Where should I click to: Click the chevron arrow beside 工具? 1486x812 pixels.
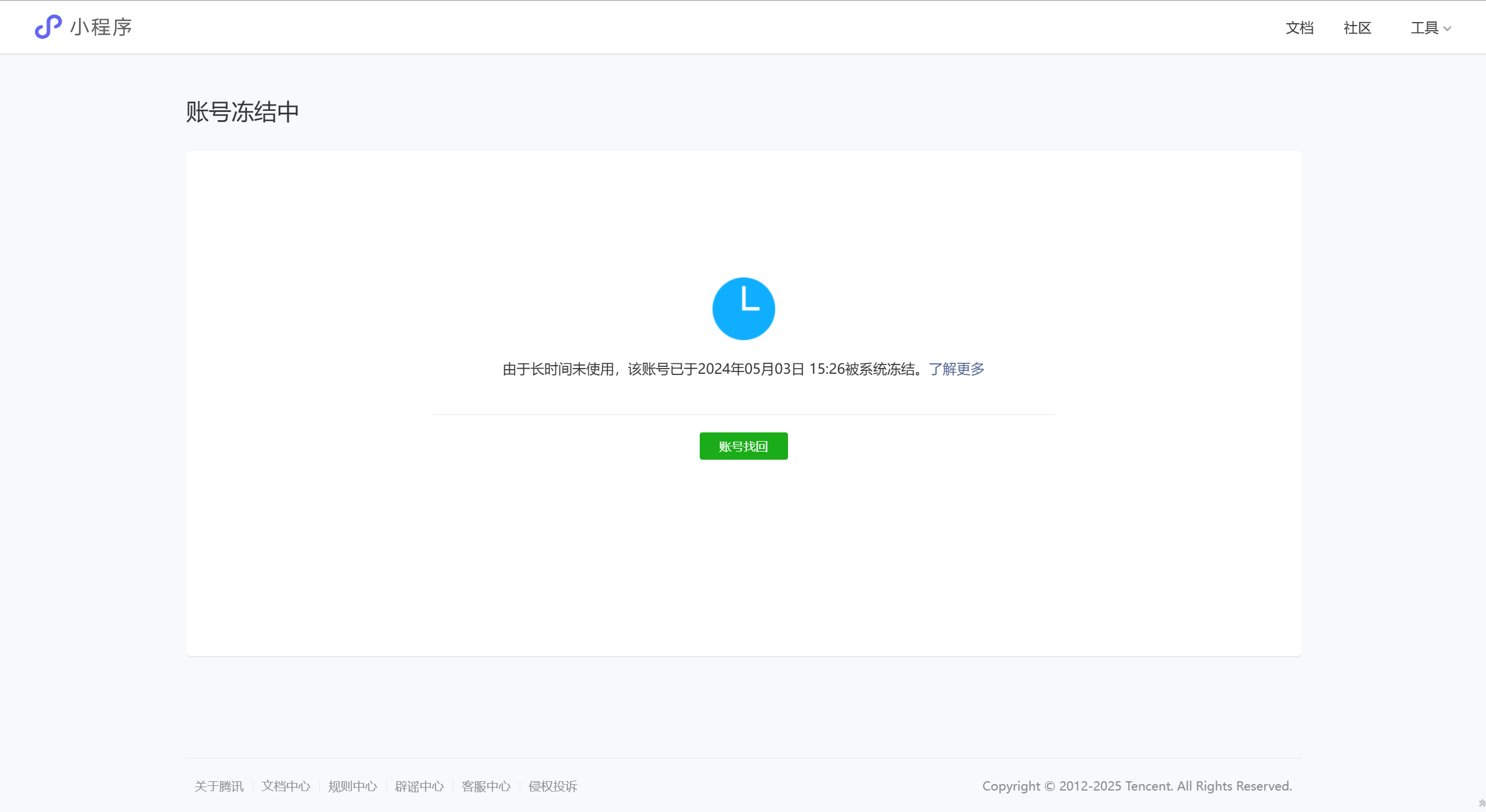tap(1447, 29)
